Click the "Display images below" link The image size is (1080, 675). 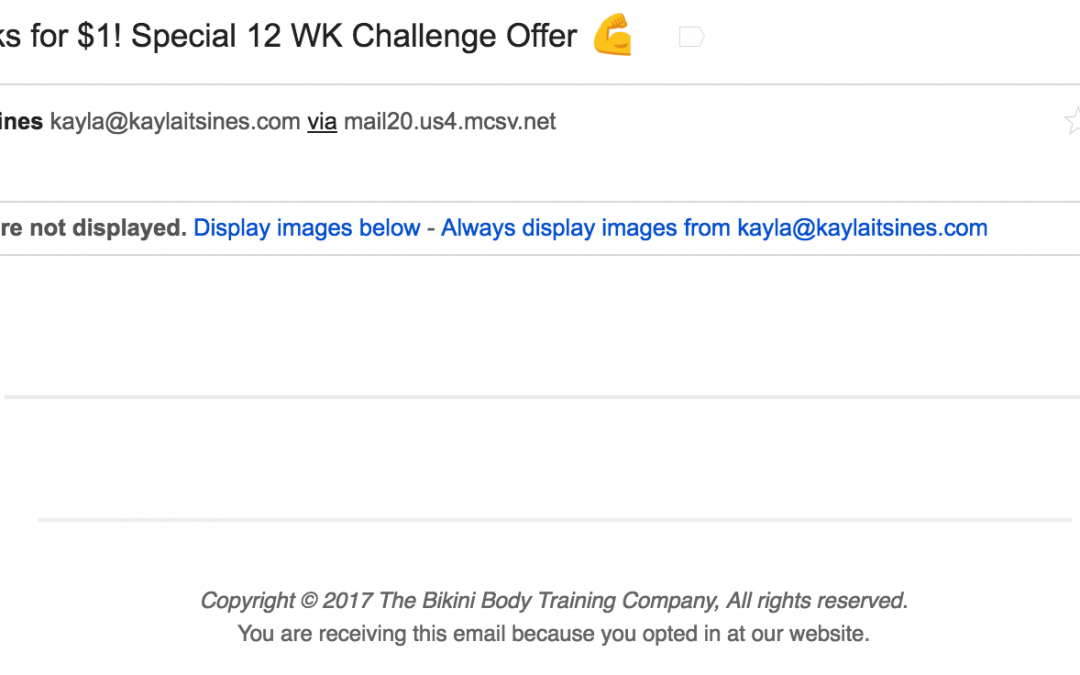coord(307,228)
